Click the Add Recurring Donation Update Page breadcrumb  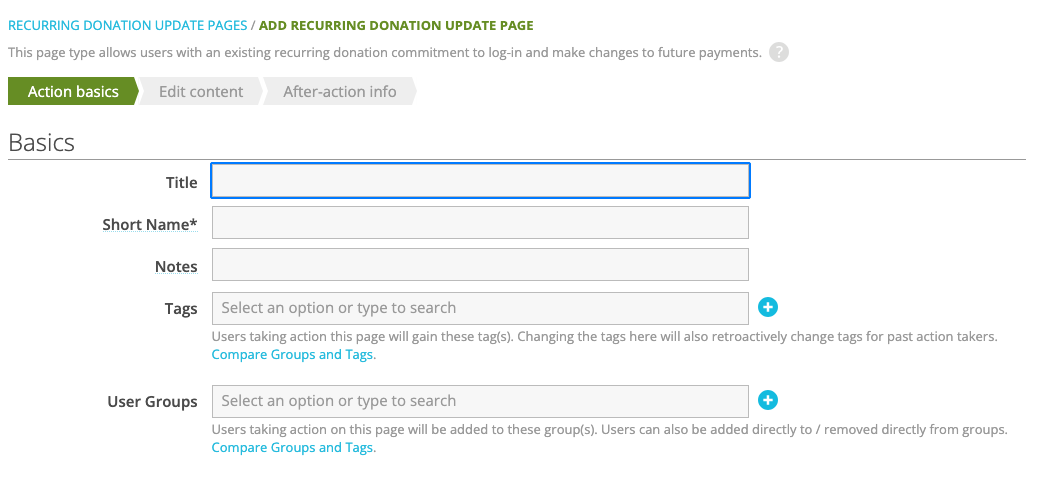tap(396, 25)
